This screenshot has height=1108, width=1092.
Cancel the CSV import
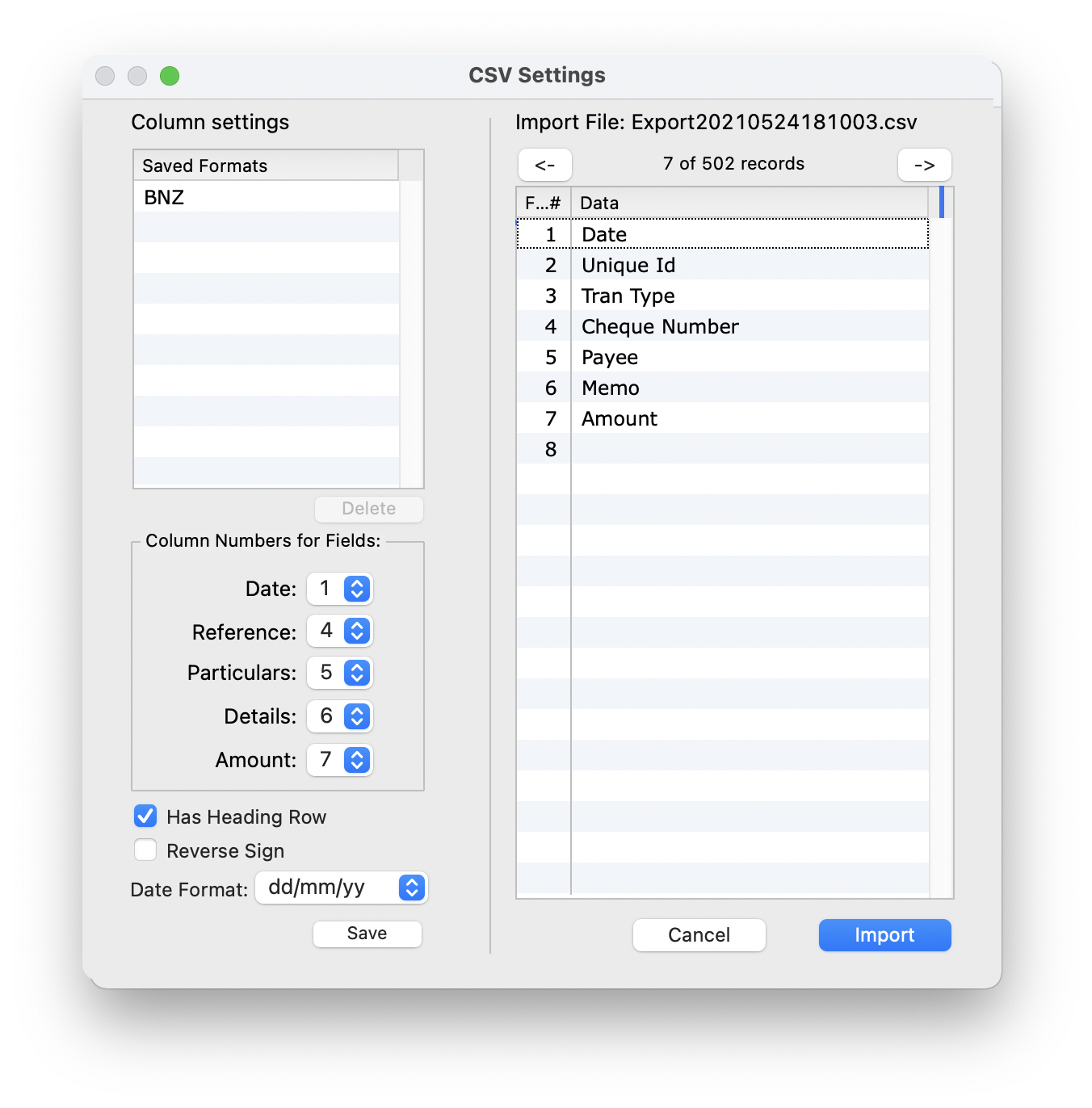tap(698, 934)
